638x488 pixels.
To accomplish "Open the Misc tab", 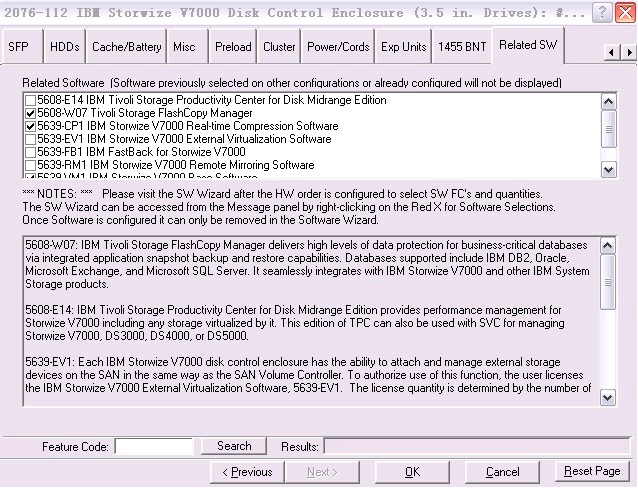I will coord(187,47).
